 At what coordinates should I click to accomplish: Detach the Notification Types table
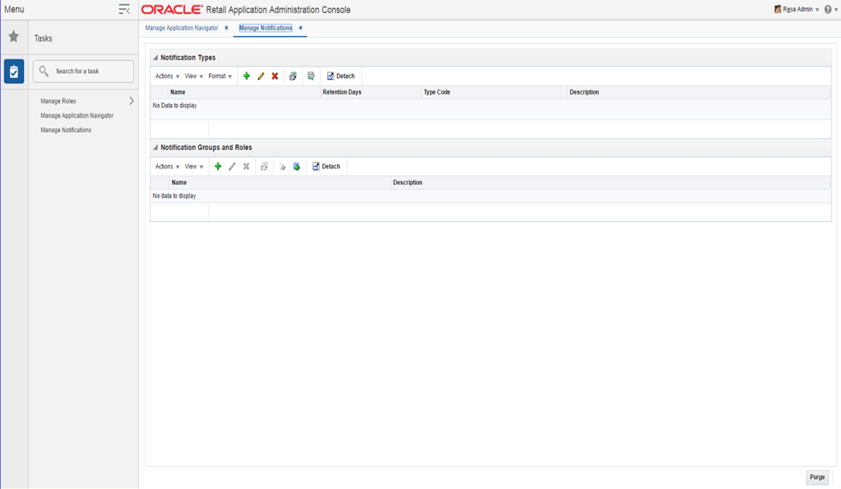pos(341,76)
